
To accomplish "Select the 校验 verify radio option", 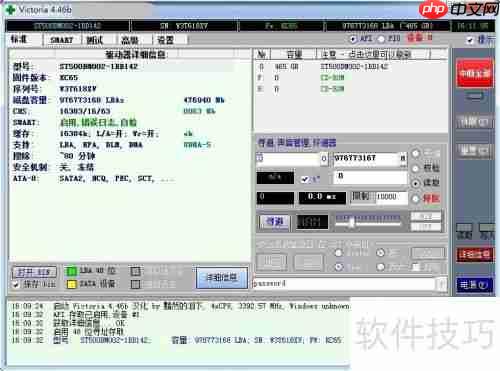I will 415,168.
